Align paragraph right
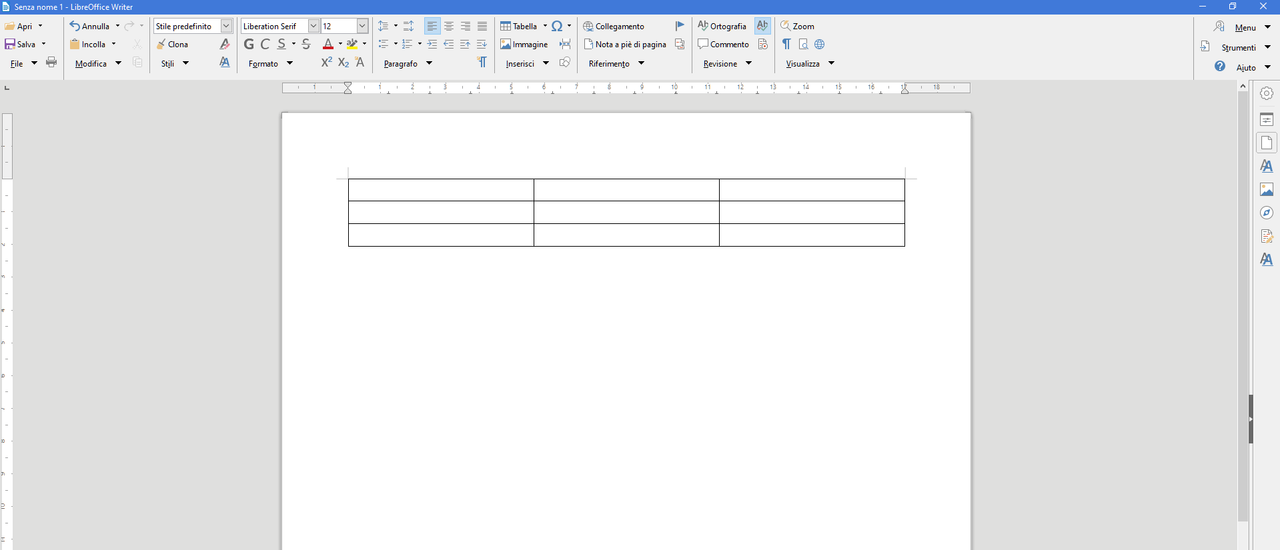 tap(465, 26)
